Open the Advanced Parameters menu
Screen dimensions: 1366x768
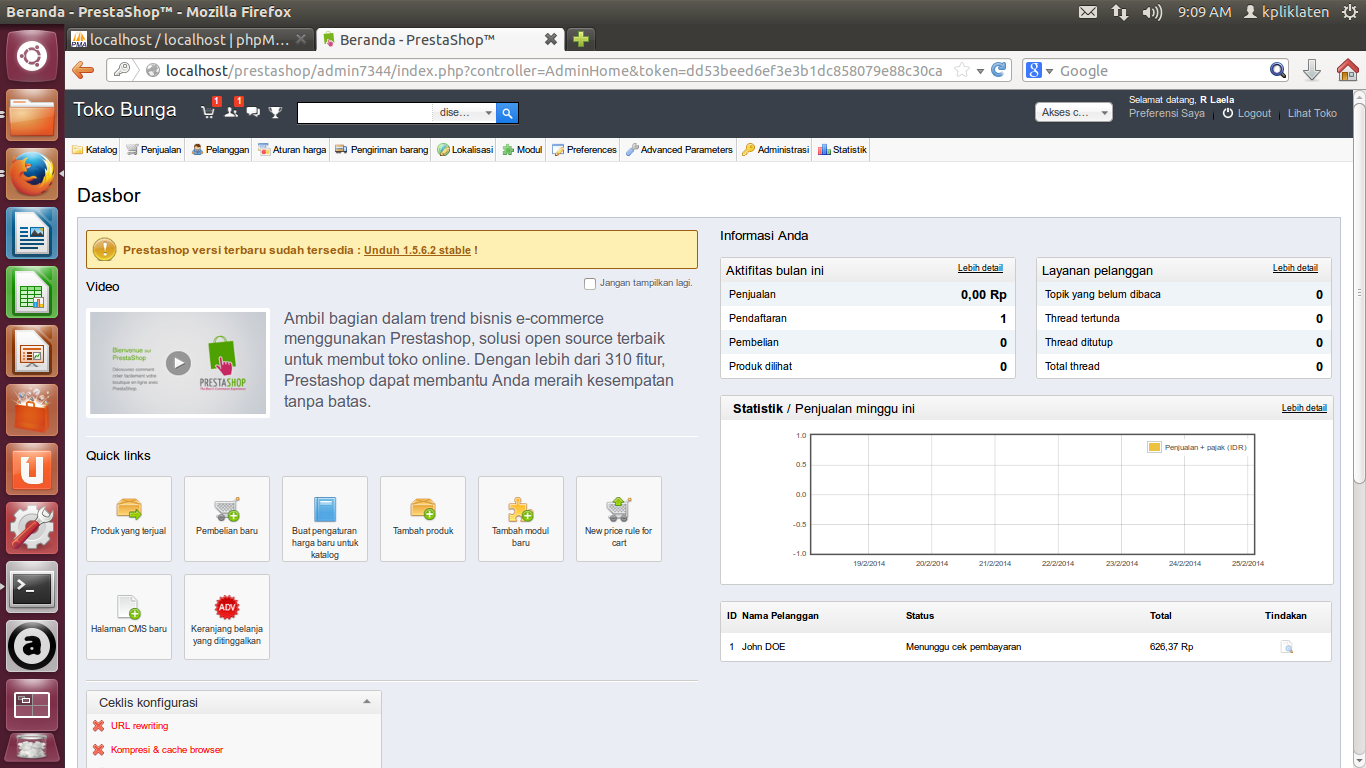click(679, 150)
